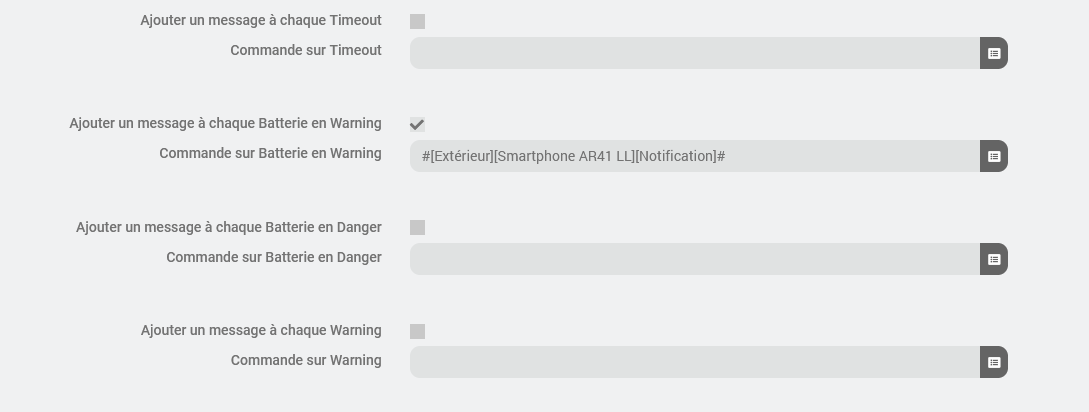The height and width of the screenshot is (412, 1089).
Task: Click the 'Ajouter un message à chaque Timeout' label
Action: pyautogui.click(x=261, y=20)
